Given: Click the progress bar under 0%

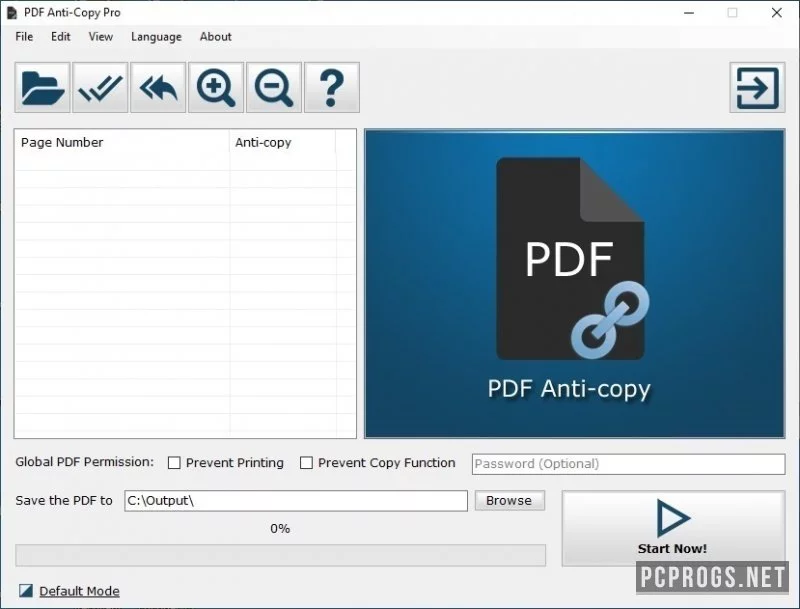Looking at the screenshot, I should pos(281,555).
